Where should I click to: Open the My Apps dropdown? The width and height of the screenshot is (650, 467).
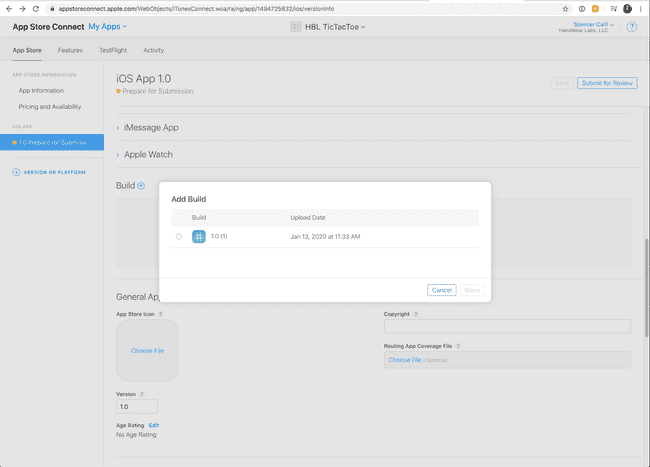tap(107, 27)
